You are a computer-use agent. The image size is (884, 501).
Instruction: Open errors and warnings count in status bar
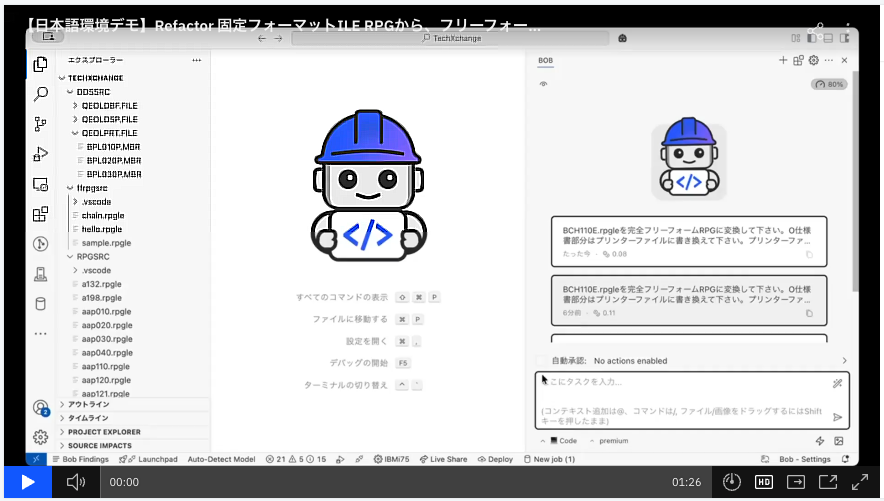[x=296, y=459]
